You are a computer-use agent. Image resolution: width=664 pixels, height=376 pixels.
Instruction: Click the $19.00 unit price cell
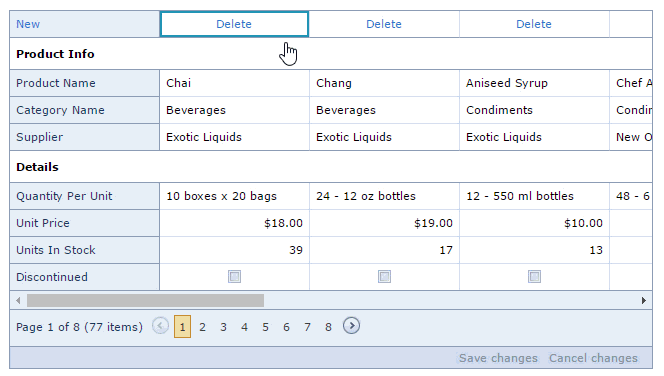(384, 223)
